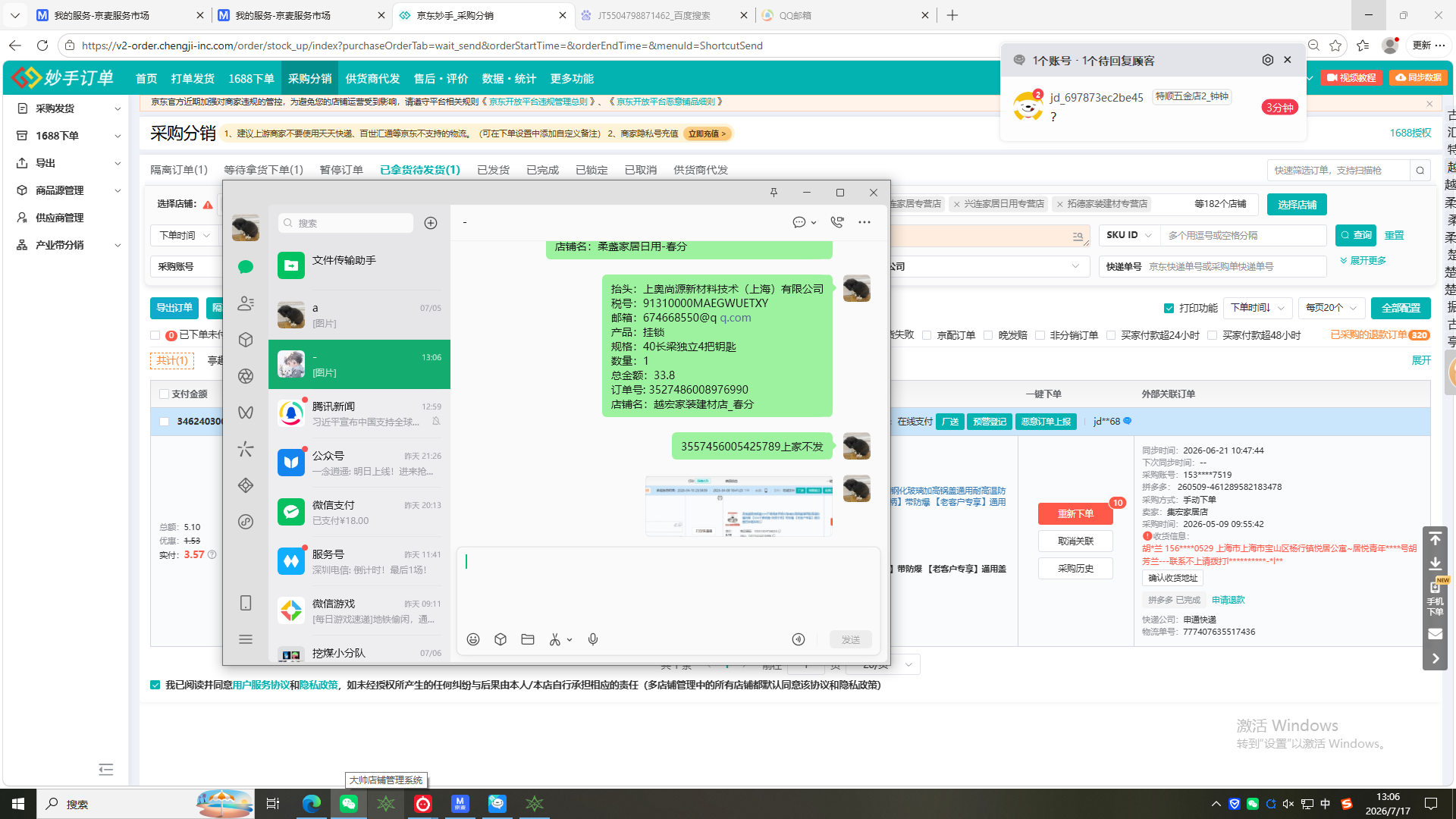Screen dimensions: 1456x819
Task: Open WeChat hamburger settings menu
Action: tap(246, 639)
